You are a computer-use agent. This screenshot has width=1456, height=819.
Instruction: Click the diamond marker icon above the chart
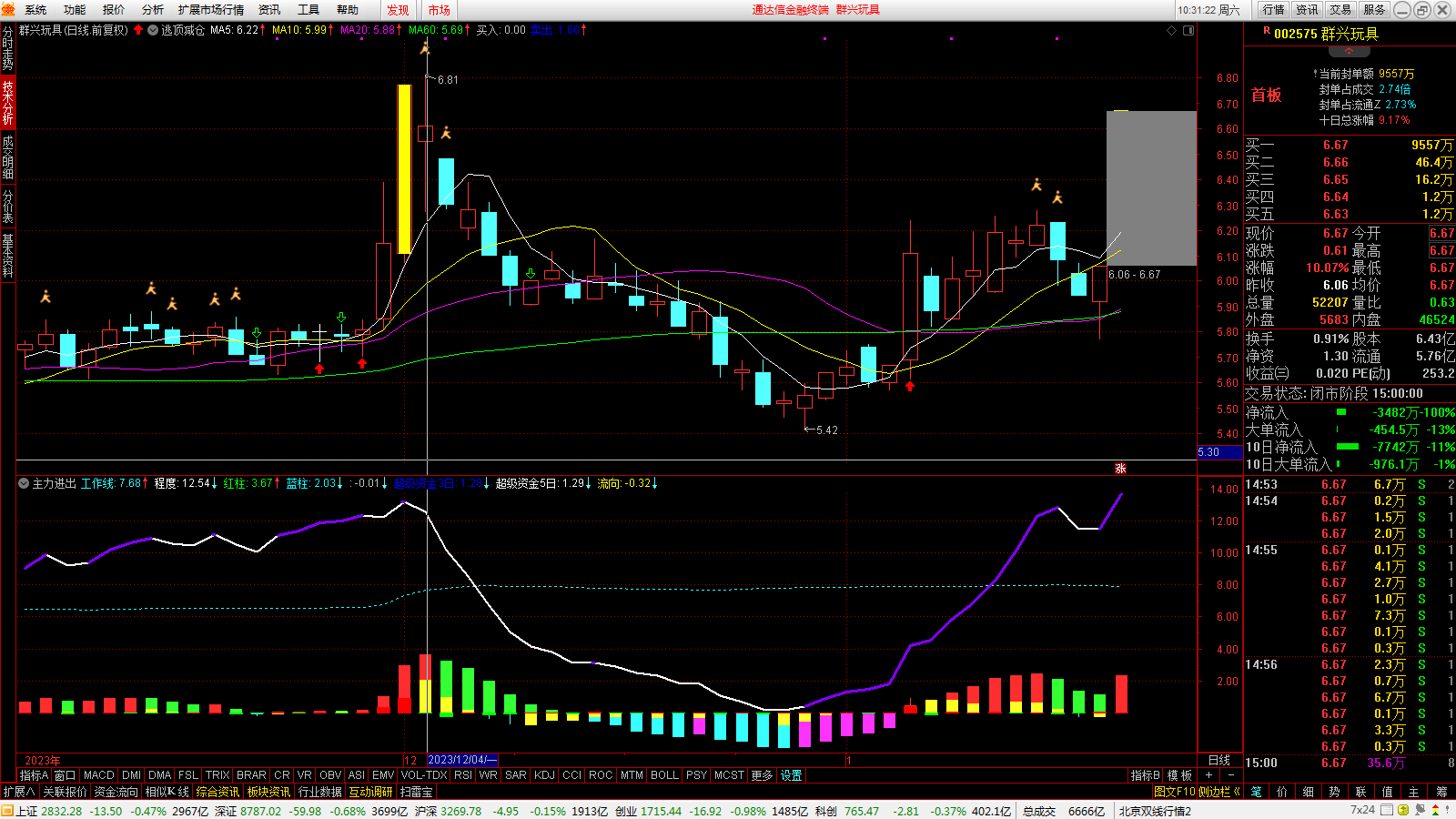[x=1172, y=30]
